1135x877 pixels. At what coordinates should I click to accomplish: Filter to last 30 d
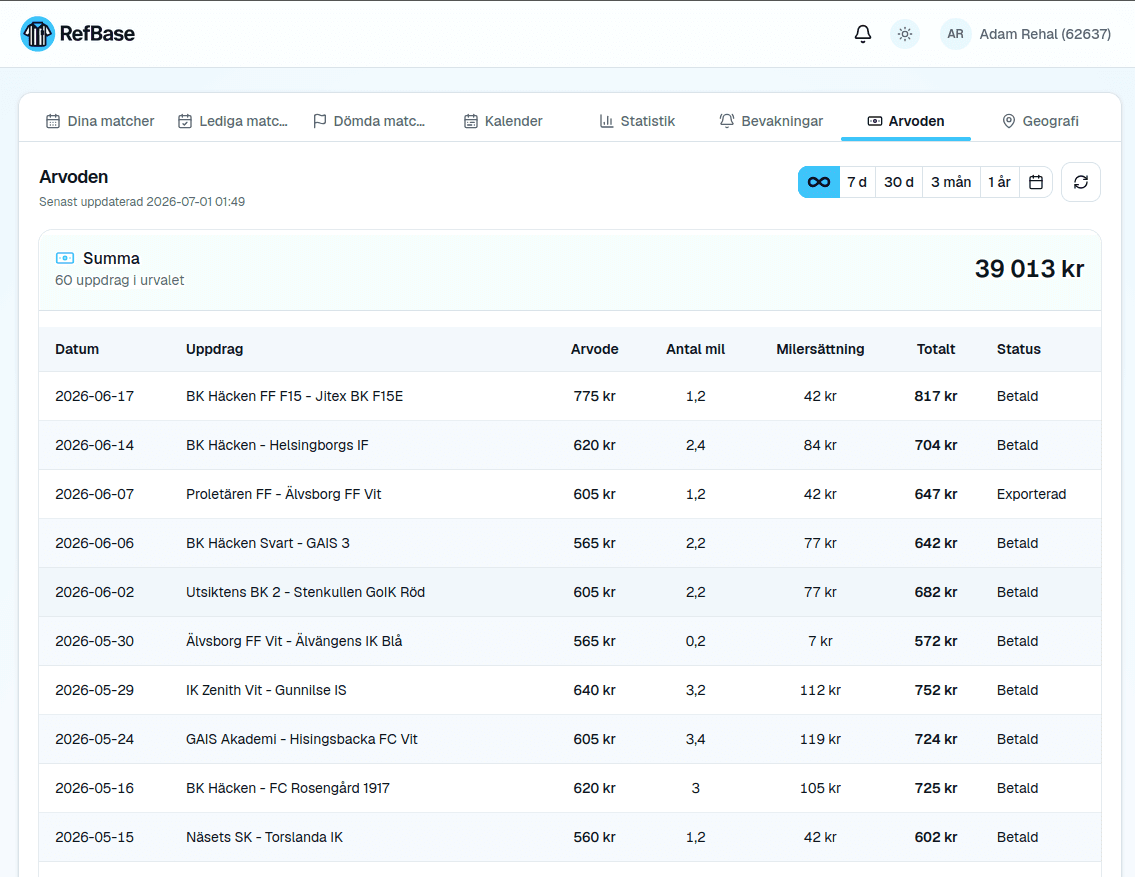click(898, 182)
